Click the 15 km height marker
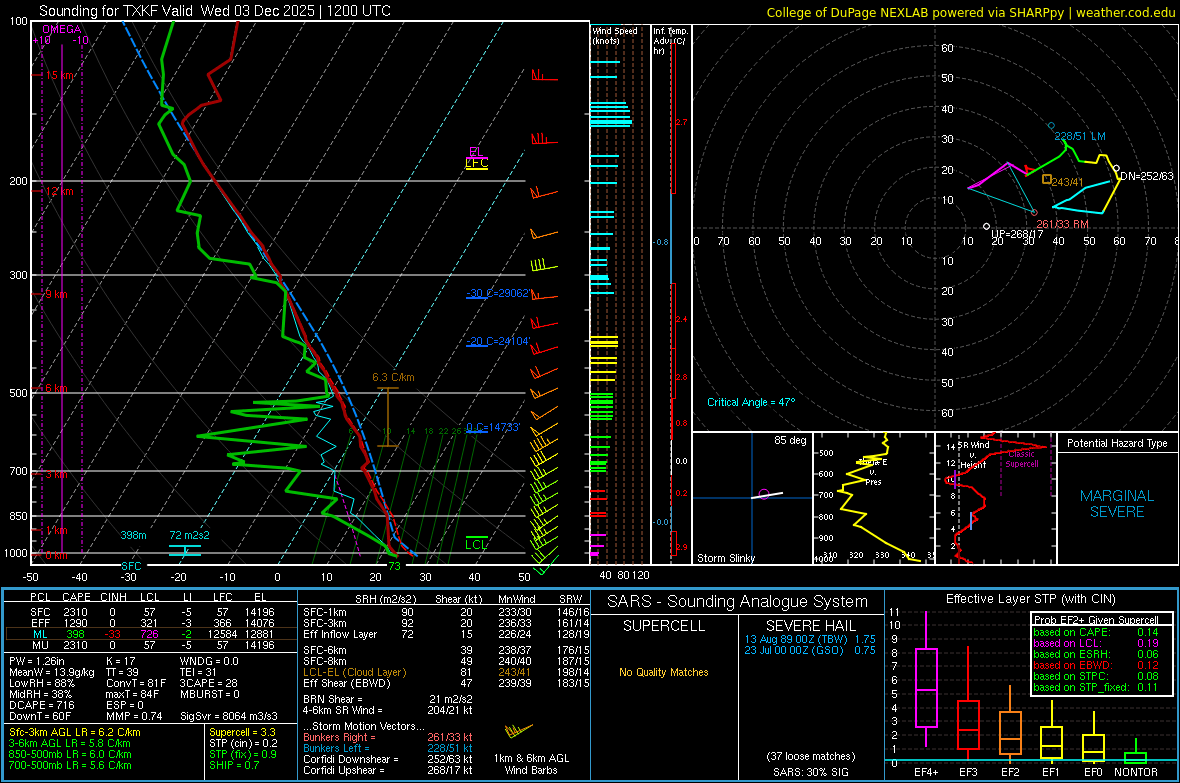This screenshot has height=783, width=1180. [x=59, y=75]
